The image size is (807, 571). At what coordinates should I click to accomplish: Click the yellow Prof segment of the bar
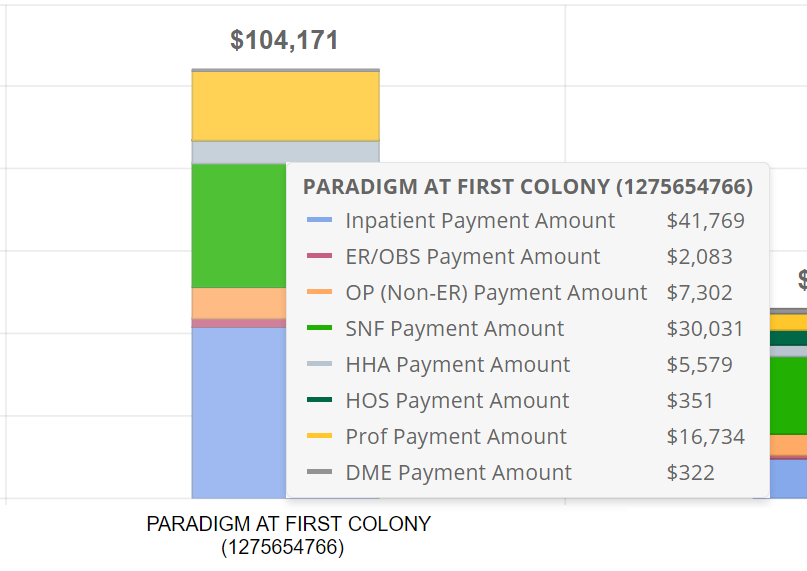click(x=286, y=106)
